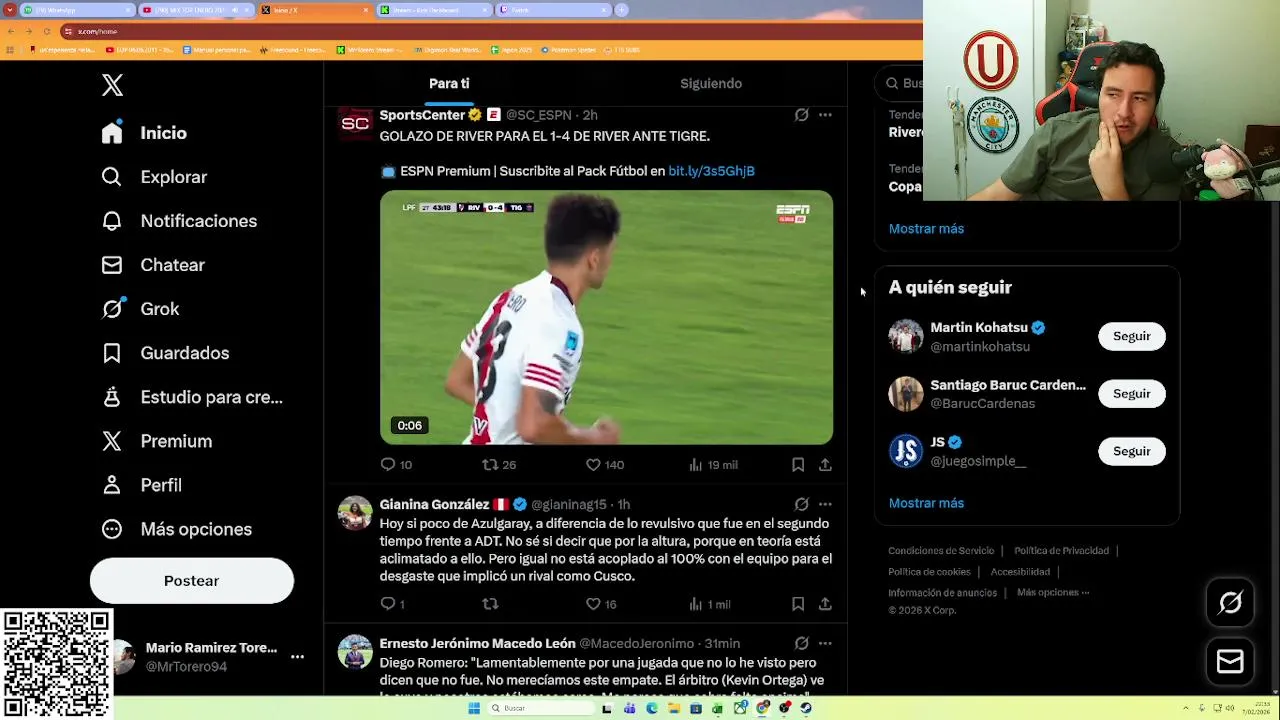Open the SportsCenter profile avatar
The height and width of the screenshot is (720, 1280).
[355, 124]
